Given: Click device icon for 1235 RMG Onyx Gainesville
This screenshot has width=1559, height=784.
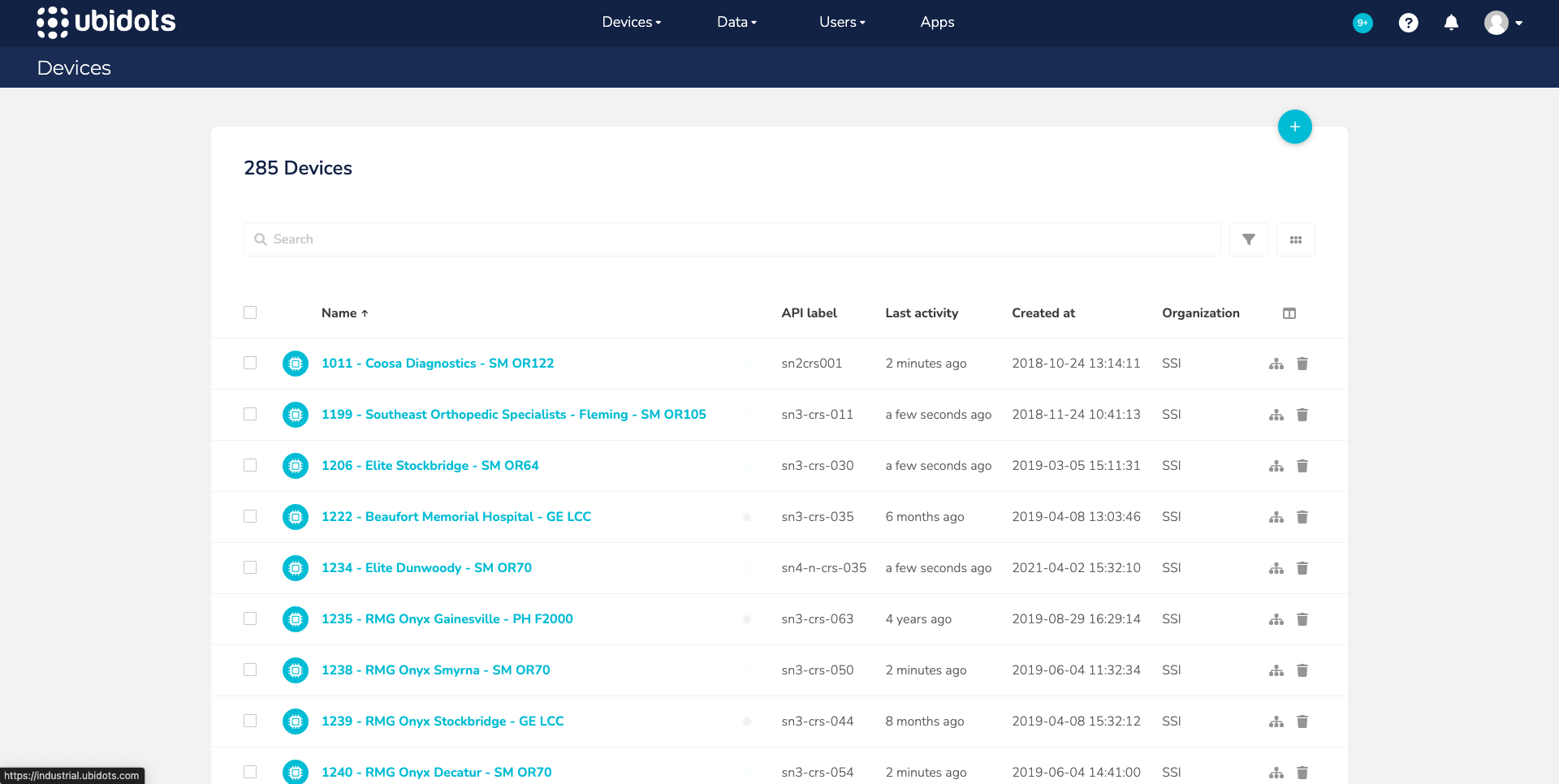Looking at the screenshot, I should coord(296,619).
